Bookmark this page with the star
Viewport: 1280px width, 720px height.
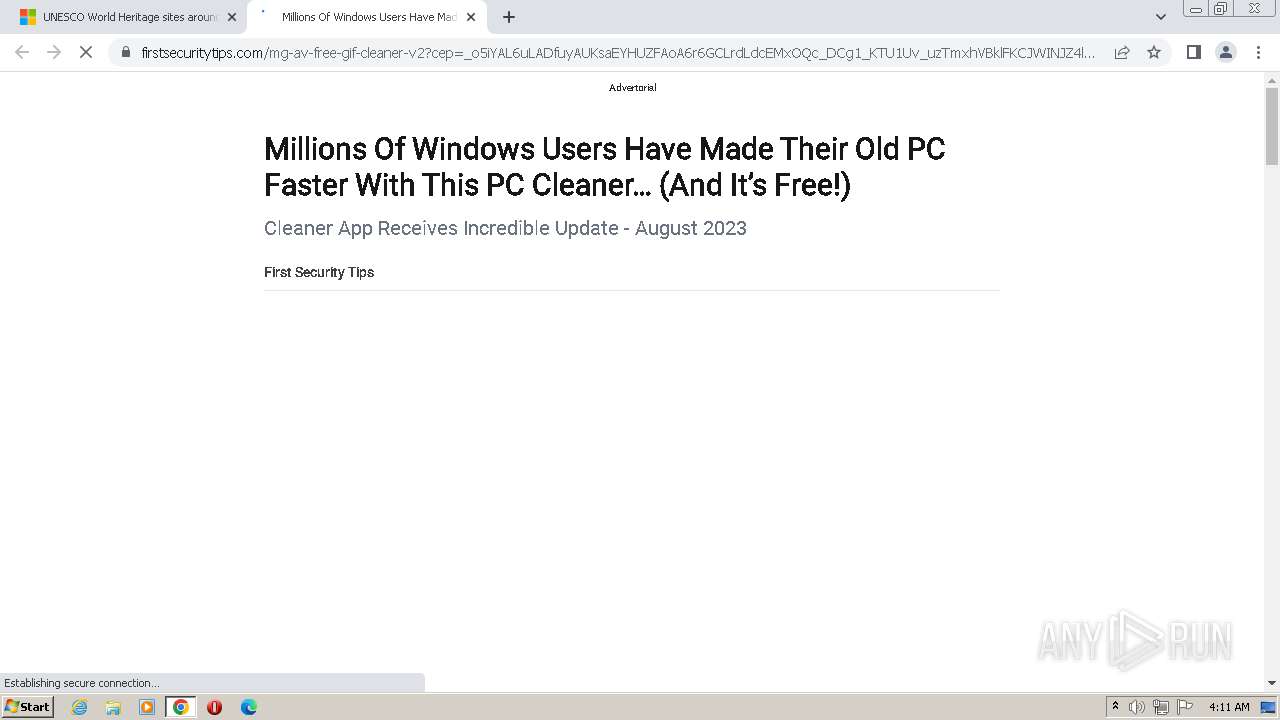pyautogui.click(x=1154, y=52)
